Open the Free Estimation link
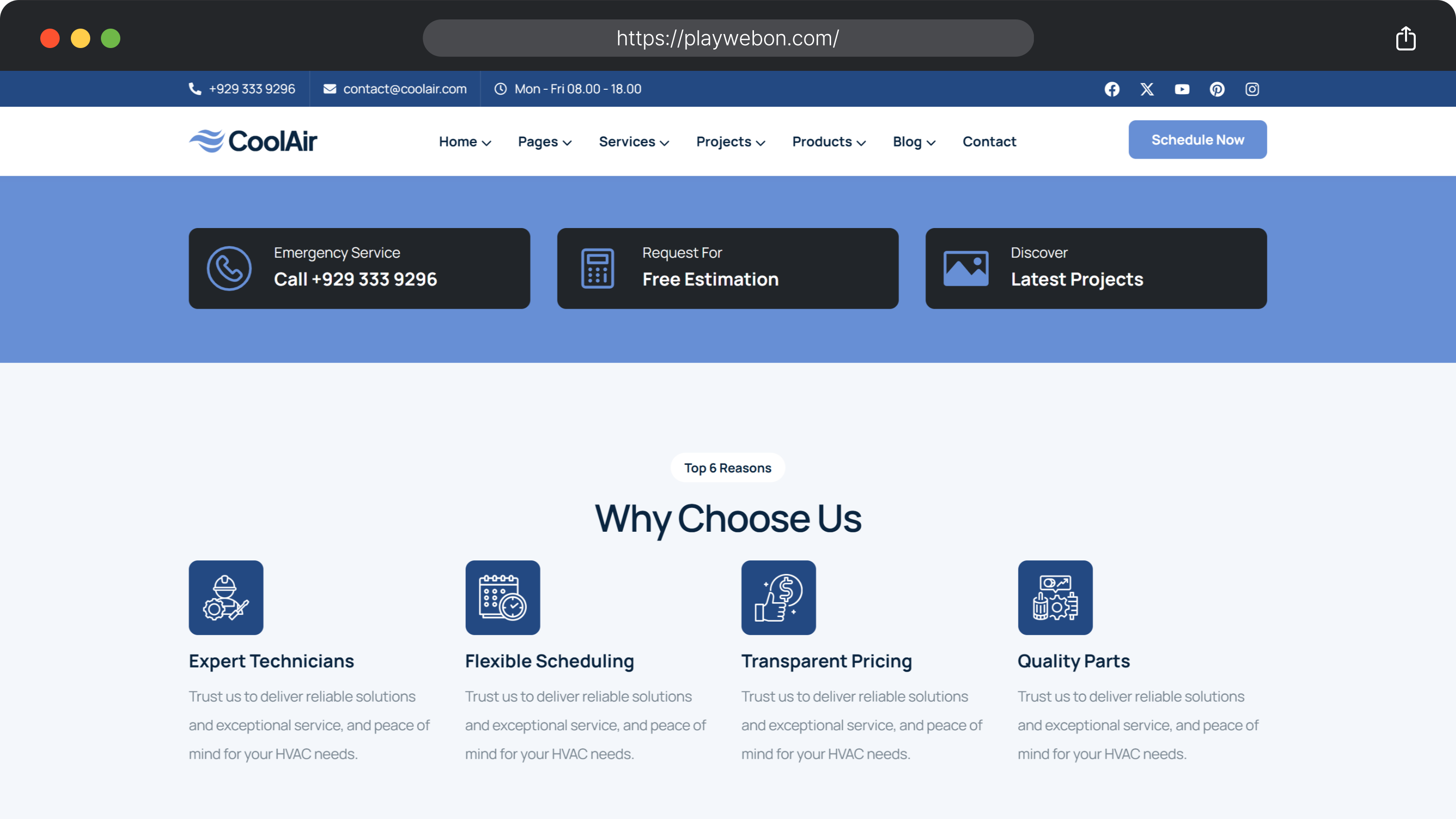The height and width of the screenshot is (819, 1456). [x=710, y=279]
